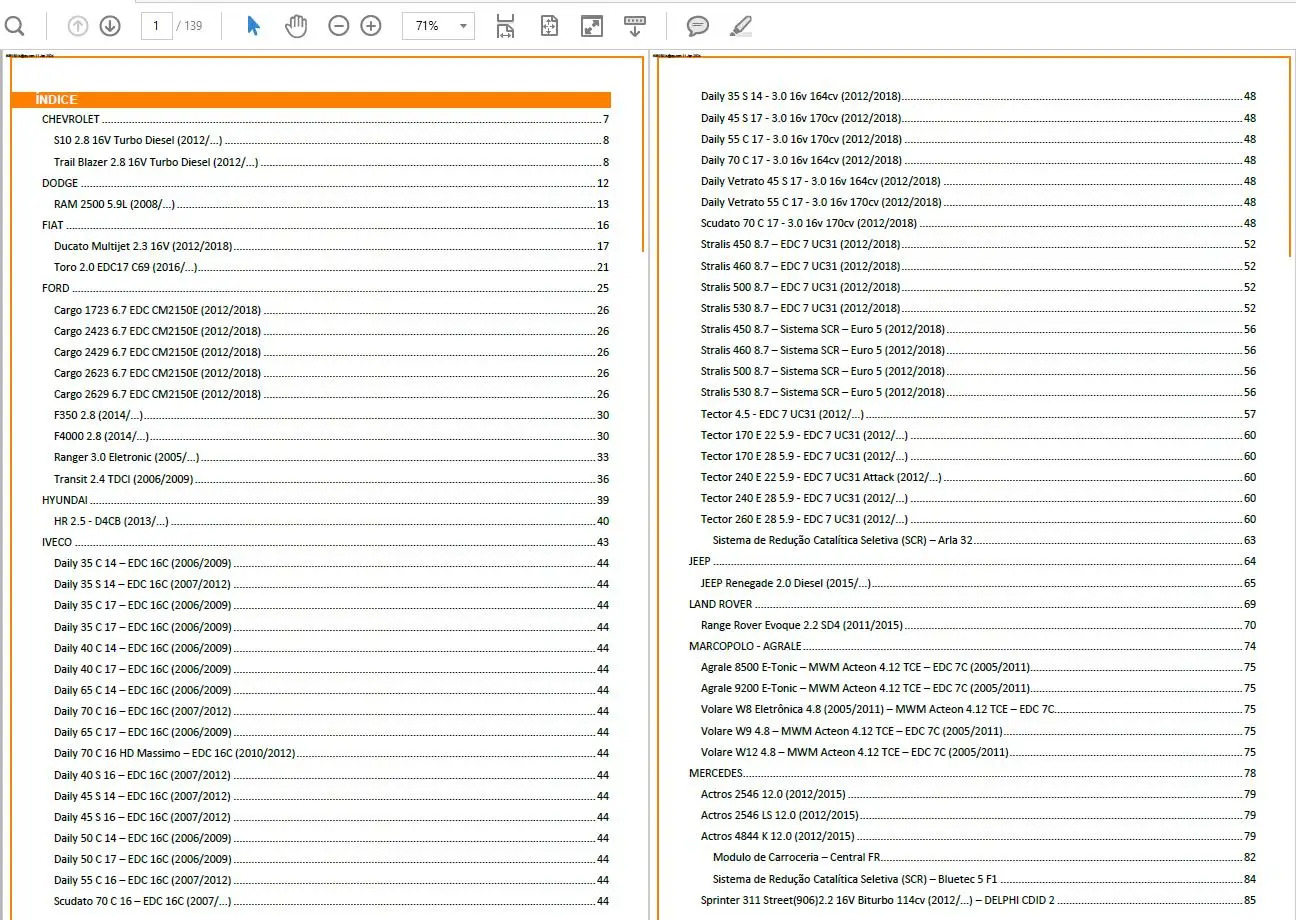Go to Transit 2.4 TDCI entry
1296x920 pixels.
[332, 479]
